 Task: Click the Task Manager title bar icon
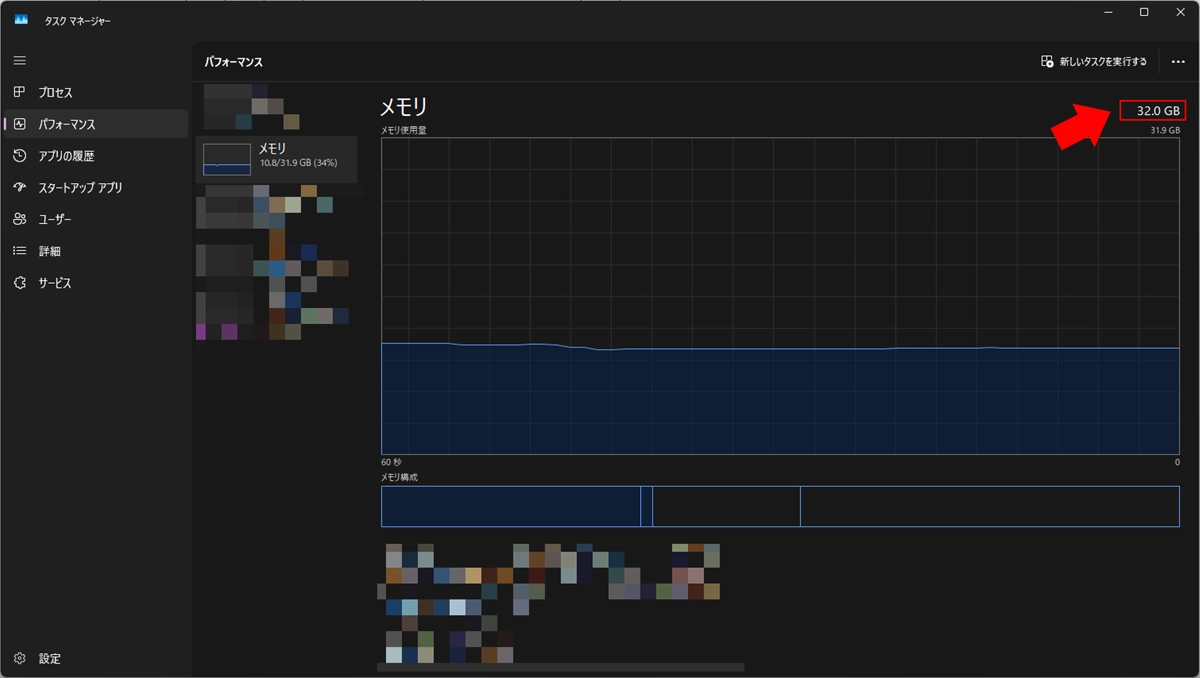pyautogui.click(x=21, y=19)
